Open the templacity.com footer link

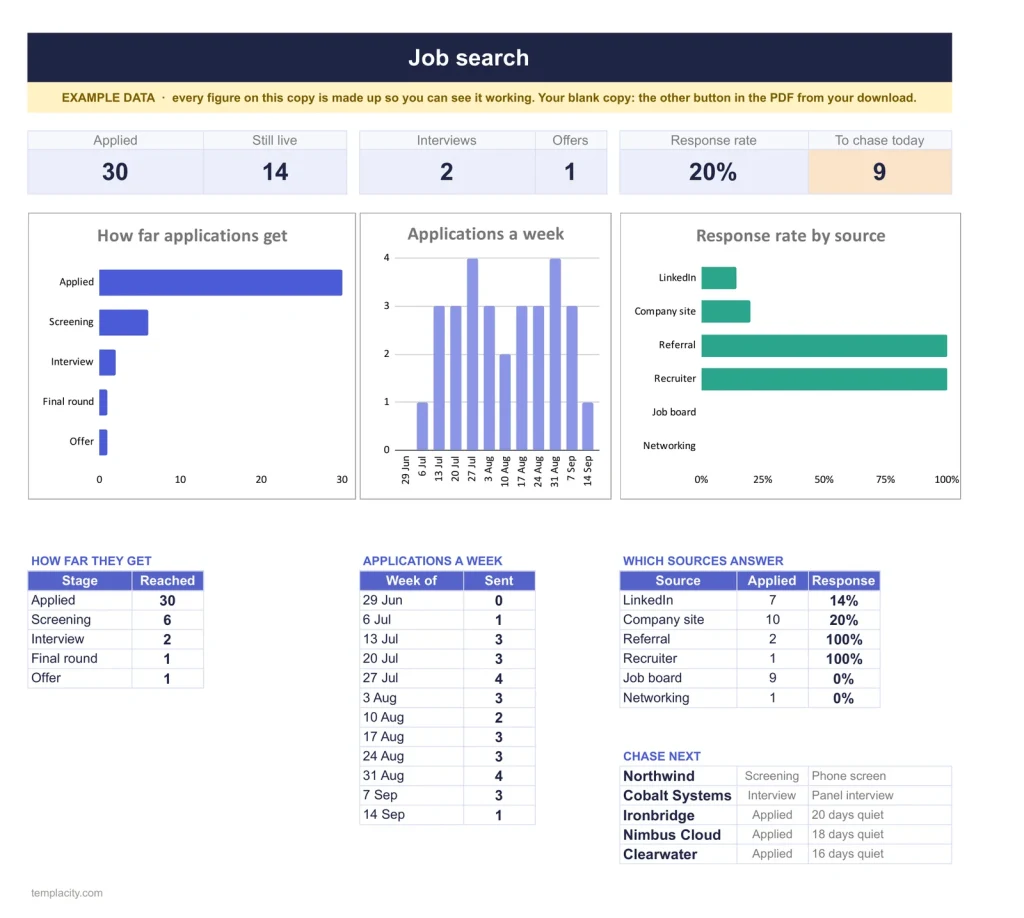pyautogui.click(x=67, y=893)
